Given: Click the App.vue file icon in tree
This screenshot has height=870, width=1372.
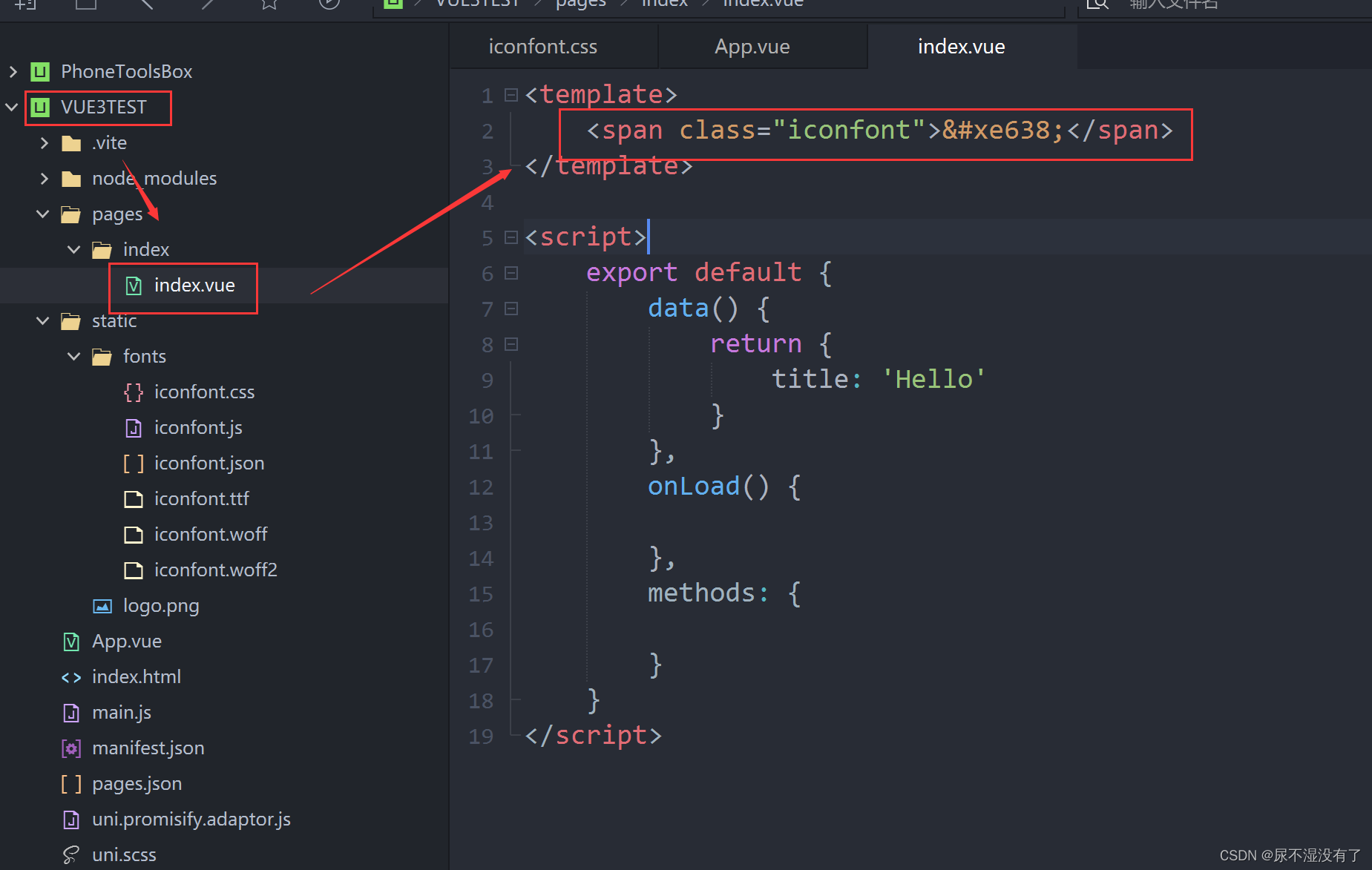Looking at the screenshot, I should point(71,642).
